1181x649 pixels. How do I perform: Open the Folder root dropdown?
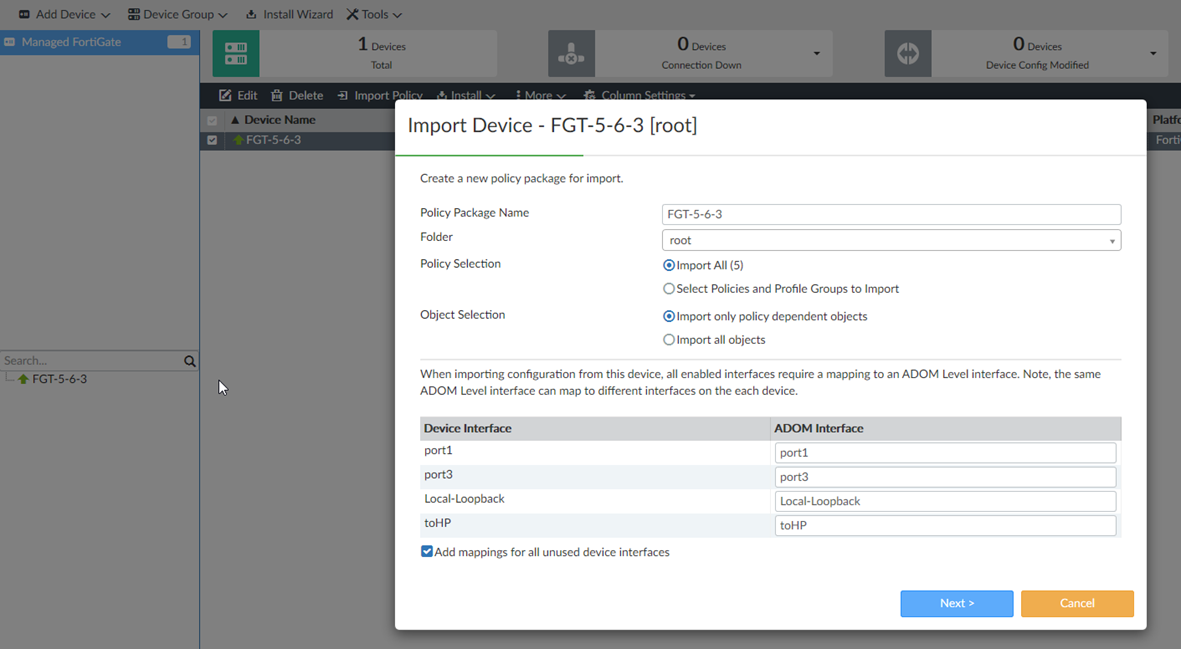[x=891, y=240]
